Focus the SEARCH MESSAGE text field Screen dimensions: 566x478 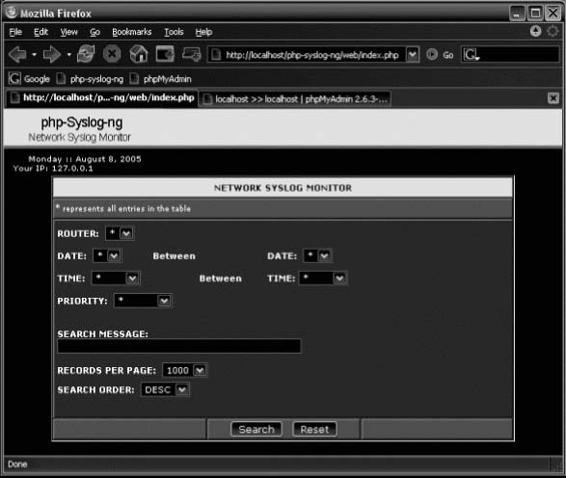(x=179, y=346)
